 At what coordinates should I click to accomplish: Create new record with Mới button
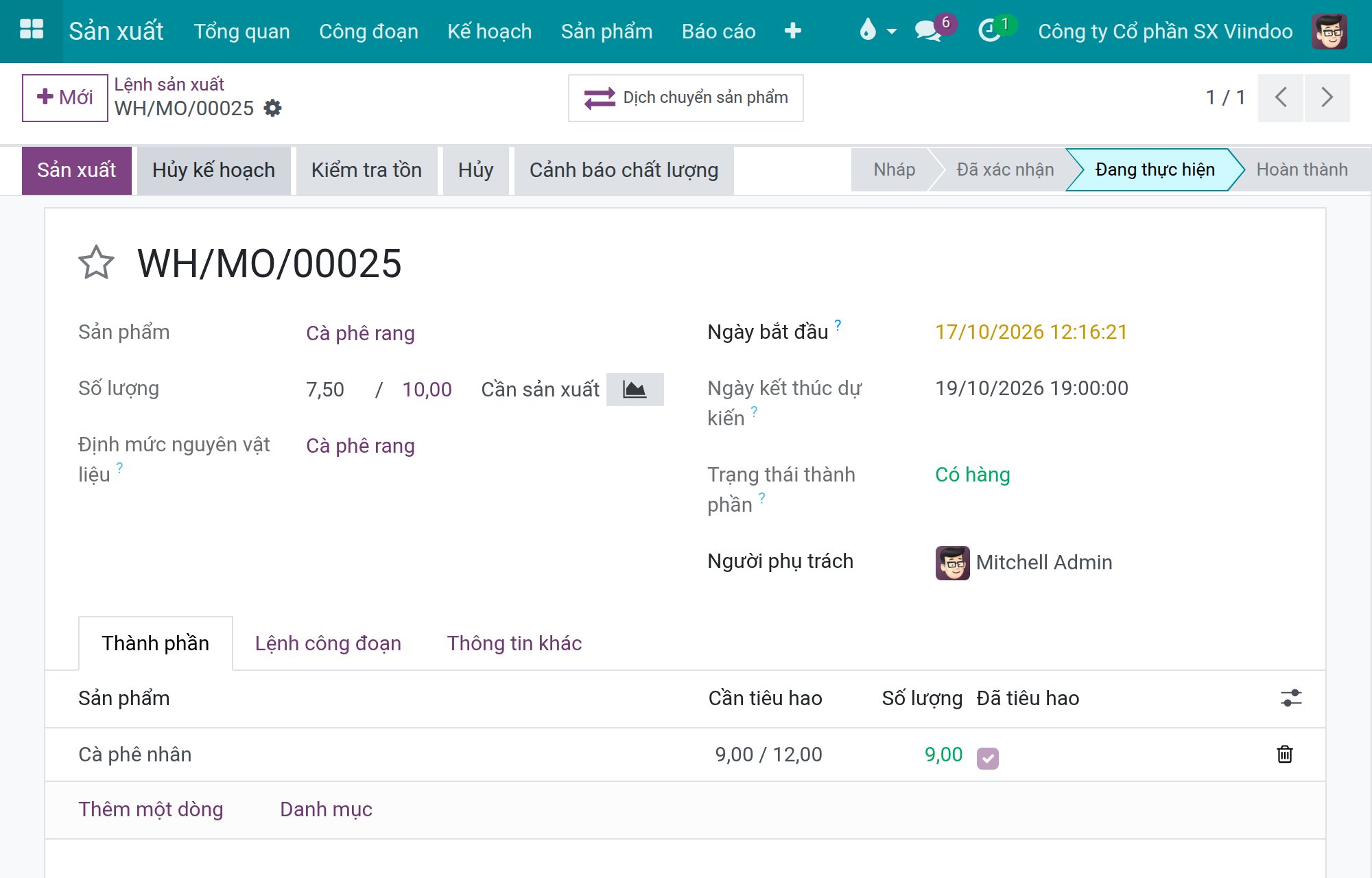click(65, 98)
